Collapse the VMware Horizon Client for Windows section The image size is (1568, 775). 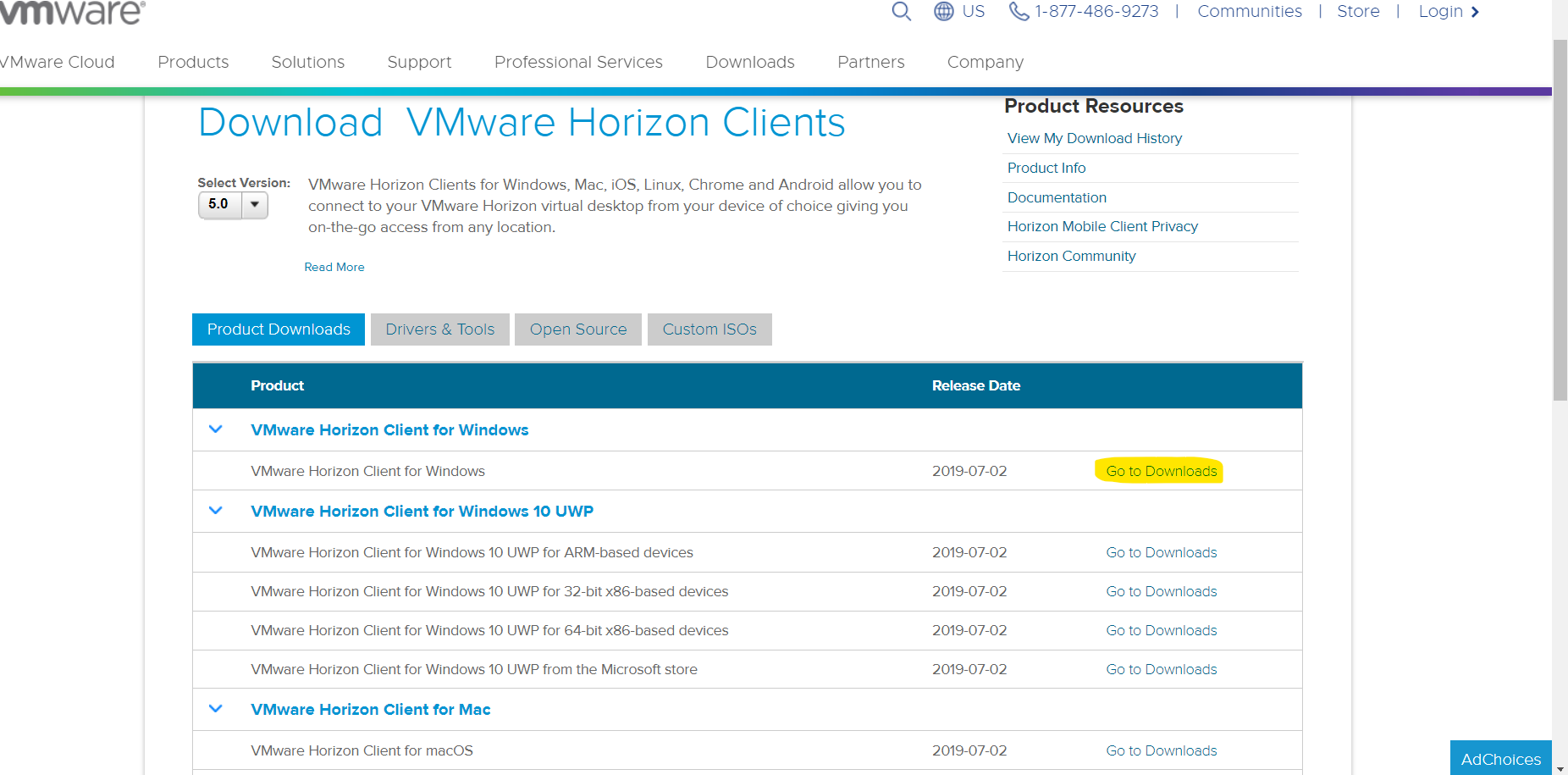tap(216, 429)
